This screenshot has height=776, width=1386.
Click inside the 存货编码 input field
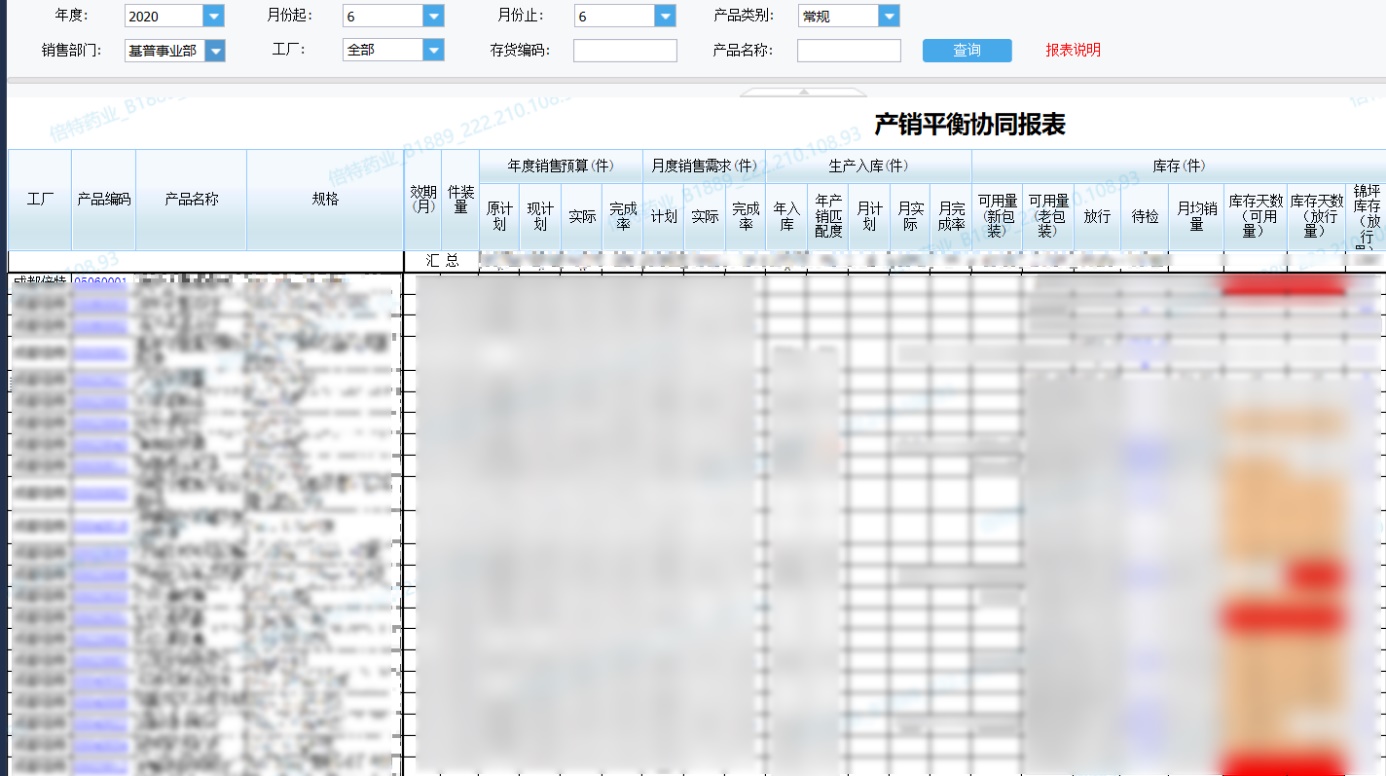tap(624, 49)
